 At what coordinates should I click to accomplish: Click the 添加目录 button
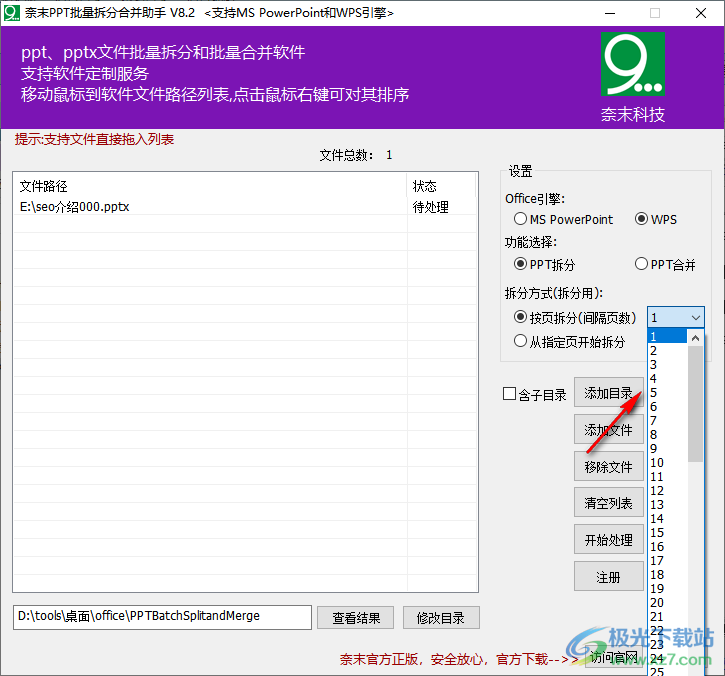[x=608, y=393]
